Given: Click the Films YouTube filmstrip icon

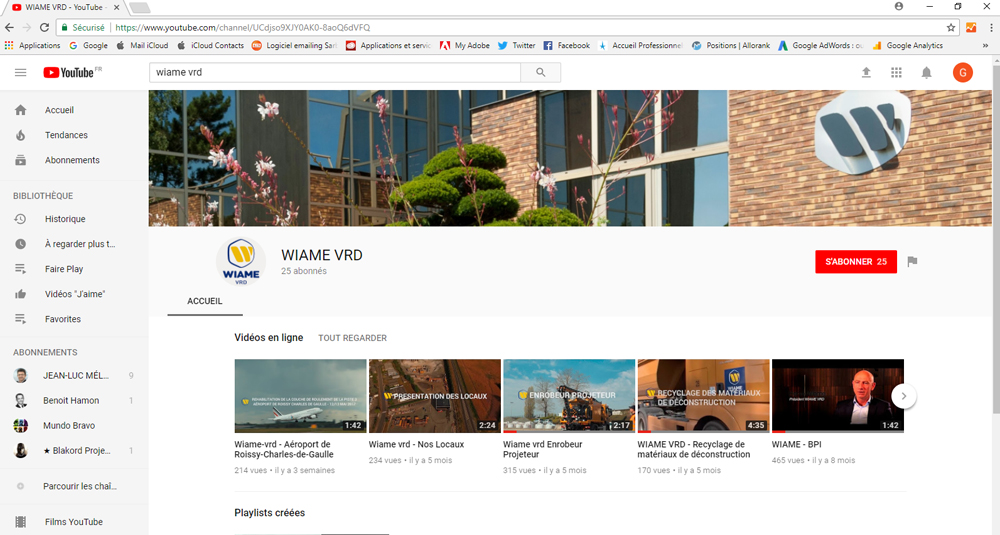Looking at the screenshot, I should (20, 522).
